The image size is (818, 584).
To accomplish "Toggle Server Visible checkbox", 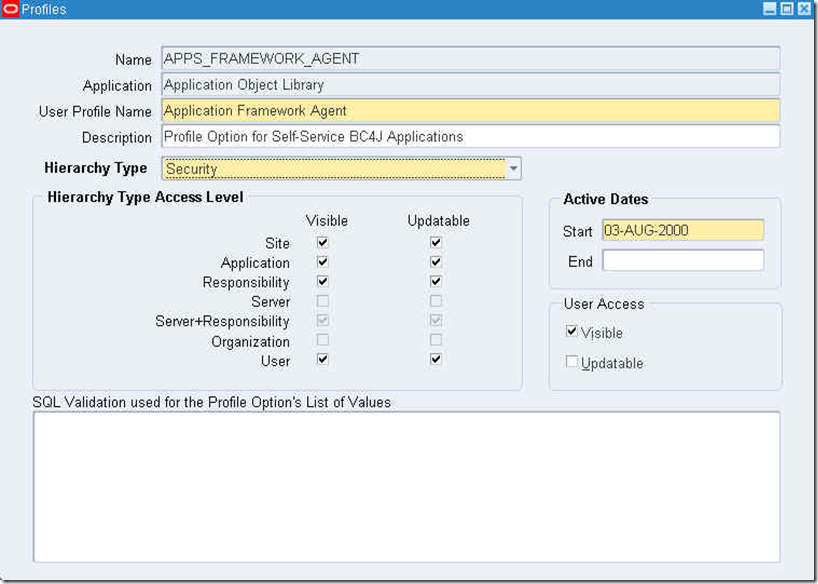I will pyautogui.click(x=323, y=301).
